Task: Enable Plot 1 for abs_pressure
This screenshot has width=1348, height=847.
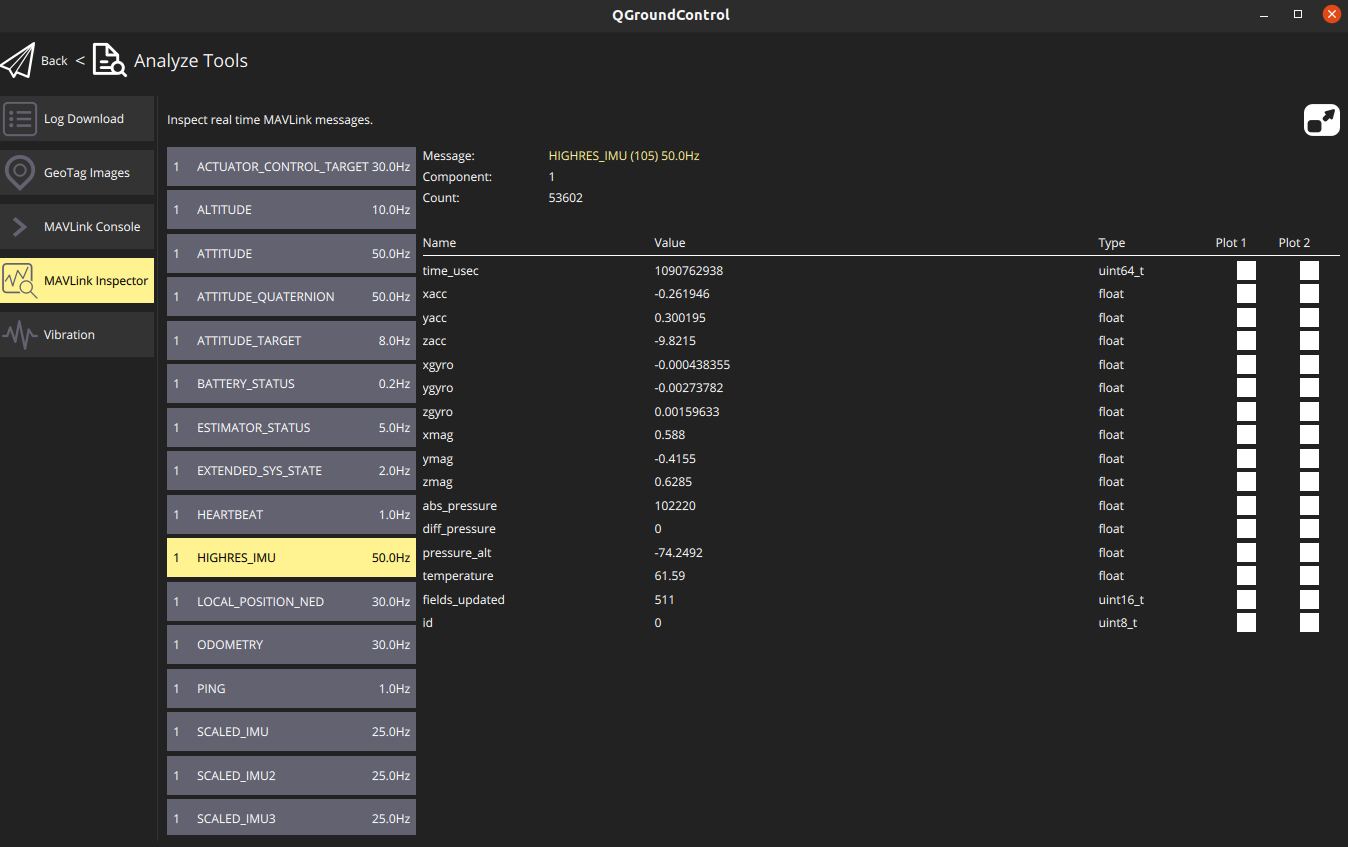Action: point(1246,505)
